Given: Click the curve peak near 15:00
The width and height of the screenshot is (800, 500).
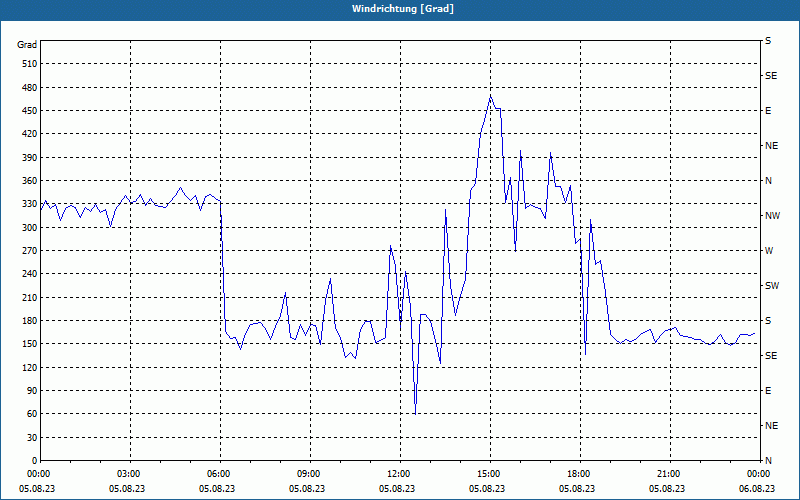Looking at the screenshot, I should 491,95.
